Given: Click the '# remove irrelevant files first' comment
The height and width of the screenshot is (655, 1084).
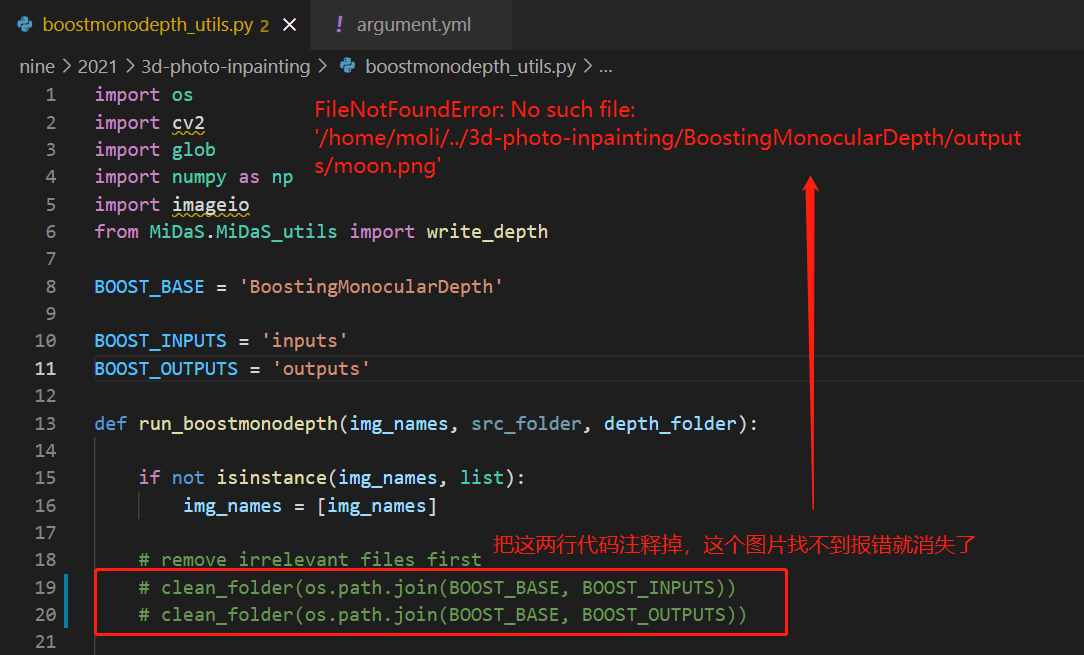Looking at the screenshot, I should pos(310,559).
